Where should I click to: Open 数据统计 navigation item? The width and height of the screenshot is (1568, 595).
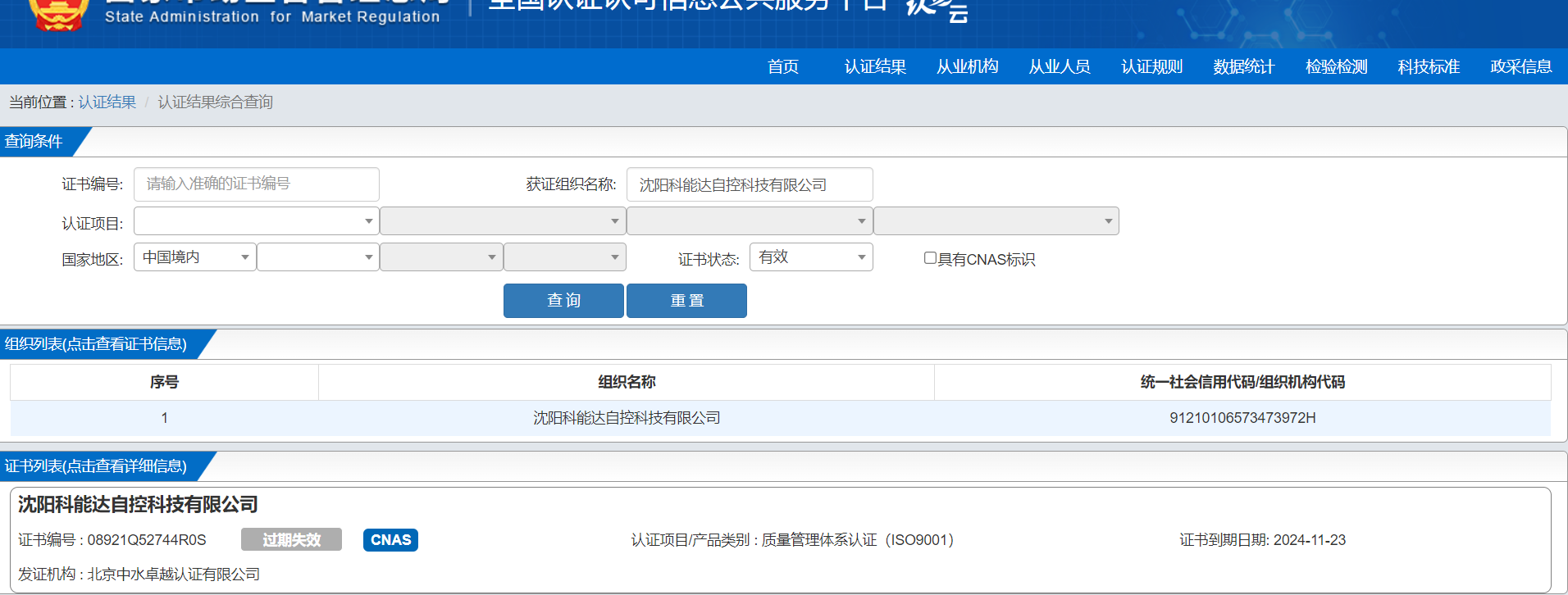1244,66
